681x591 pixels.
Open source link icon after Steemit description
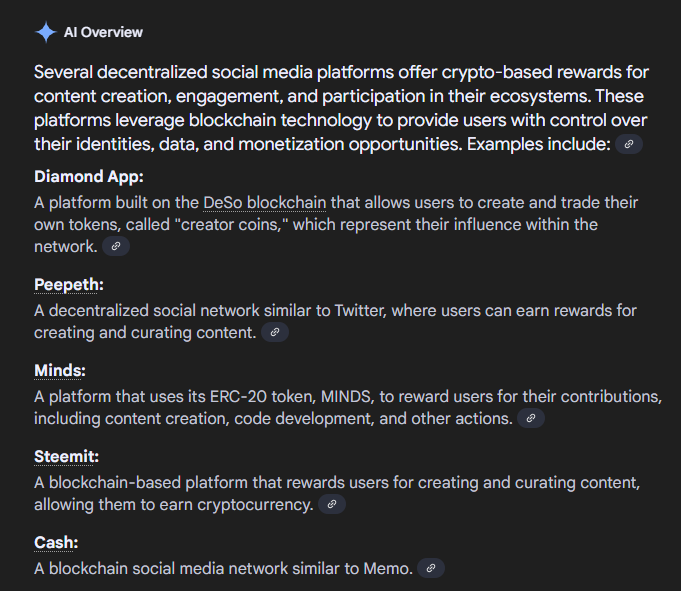pos(331,504)
